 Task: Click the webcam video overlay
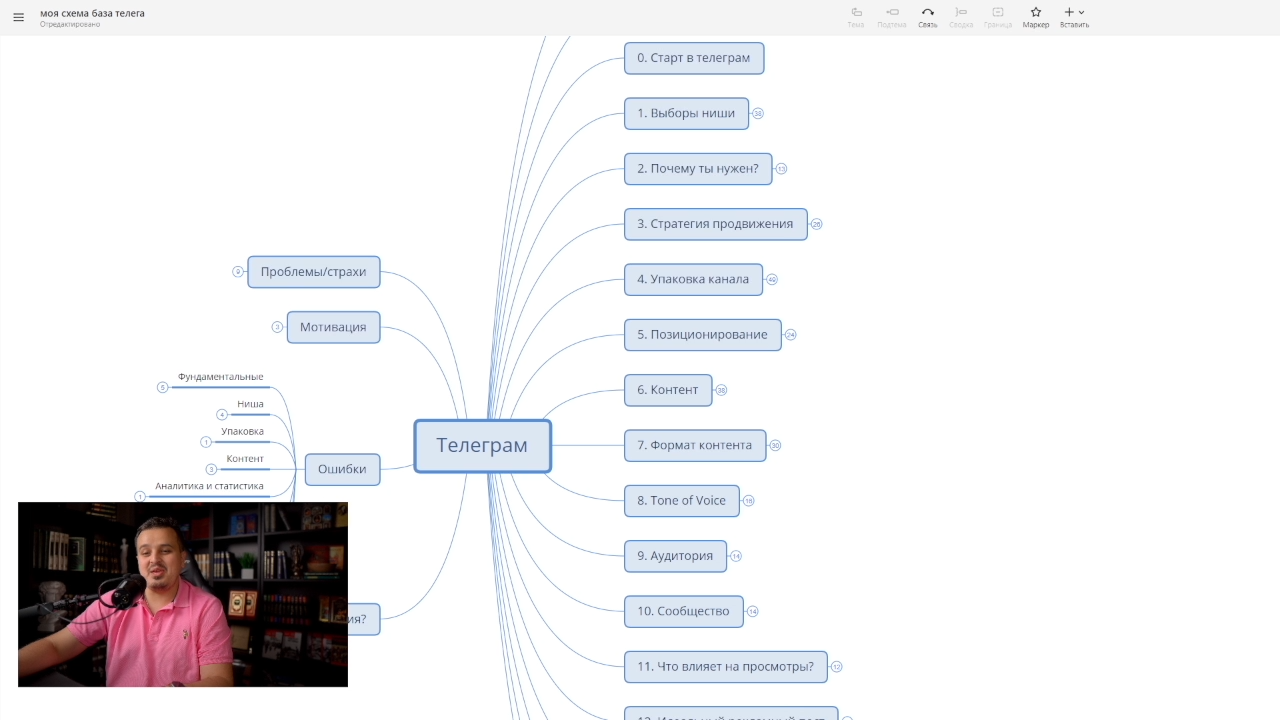click(x=183, y=594)
